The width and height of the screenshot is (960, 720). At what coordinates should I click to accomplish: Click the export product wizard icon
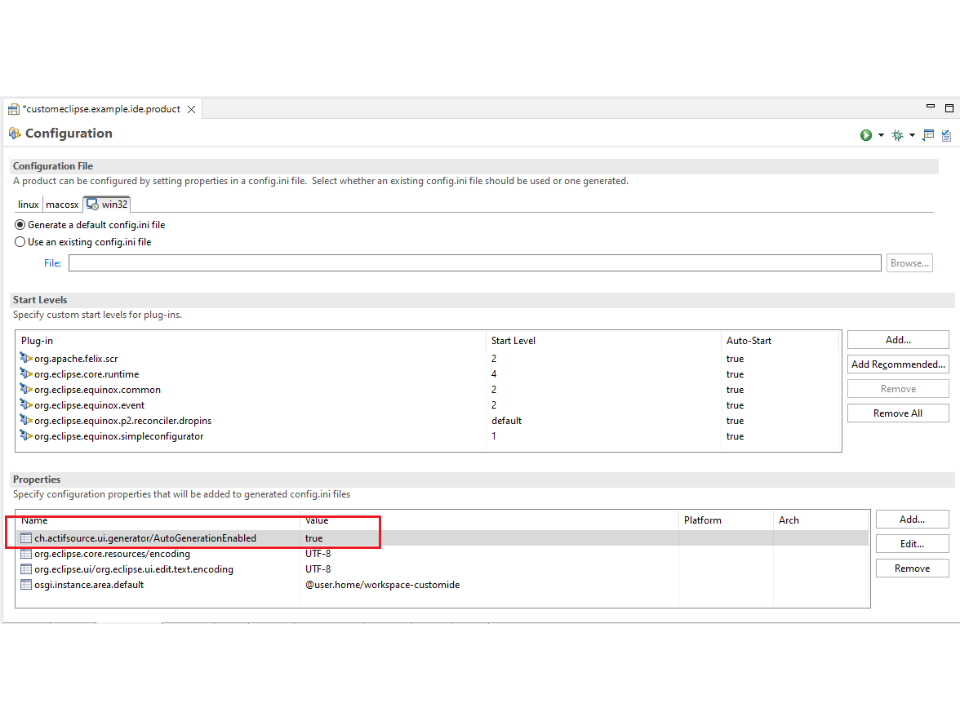[x=928, y=135]
